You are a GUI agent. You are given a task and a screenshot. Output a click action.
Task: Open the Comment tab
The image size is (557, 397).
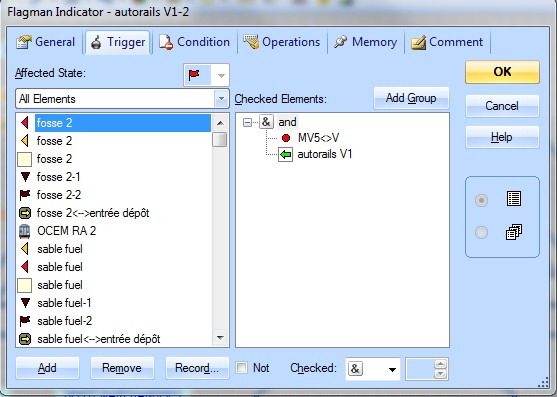click(447, 42)
